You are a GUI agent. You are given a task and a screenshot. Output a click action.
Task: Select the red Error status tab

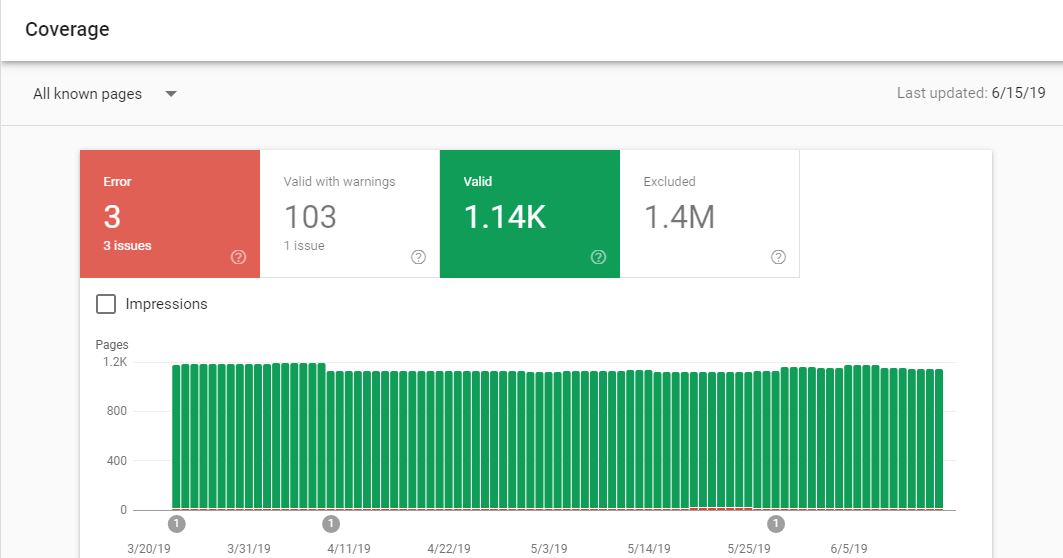(x=170, y=214)
